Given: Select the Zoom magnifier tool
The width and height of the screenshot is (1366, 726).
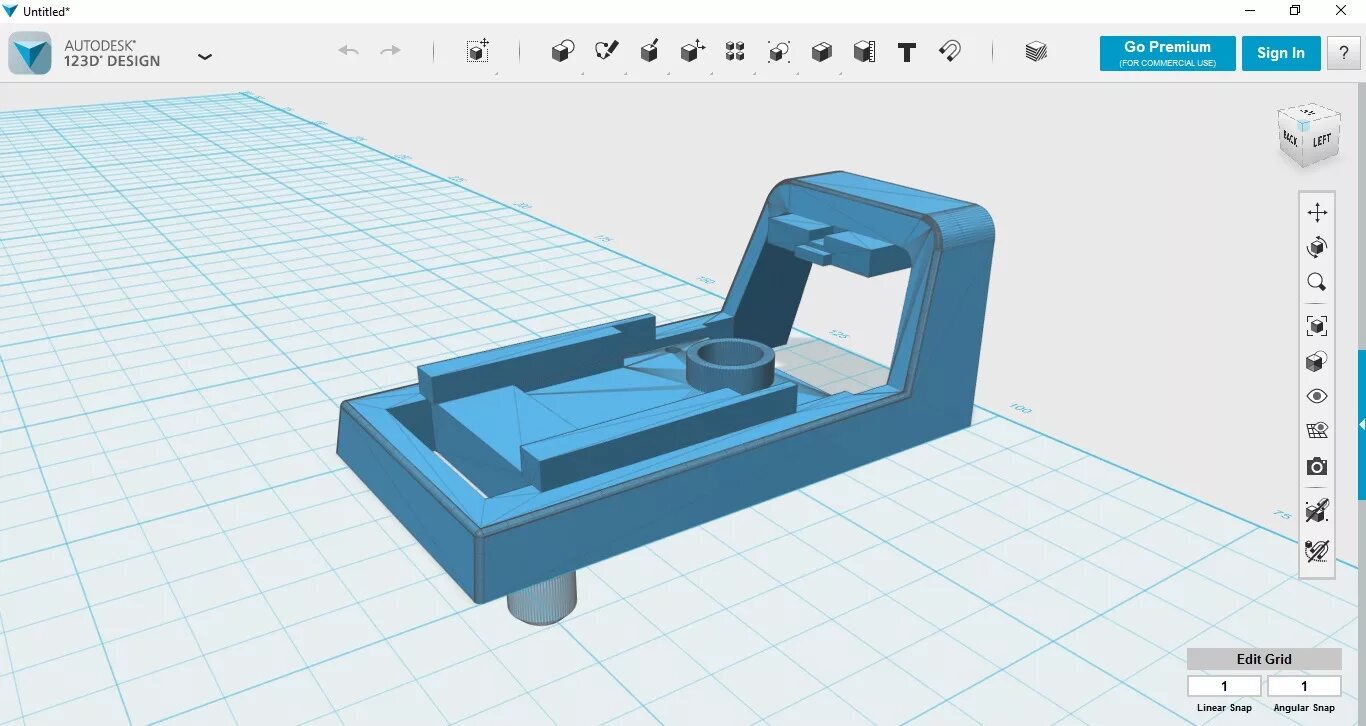Looking at the screenshot, I should [x=1317, y=282].
